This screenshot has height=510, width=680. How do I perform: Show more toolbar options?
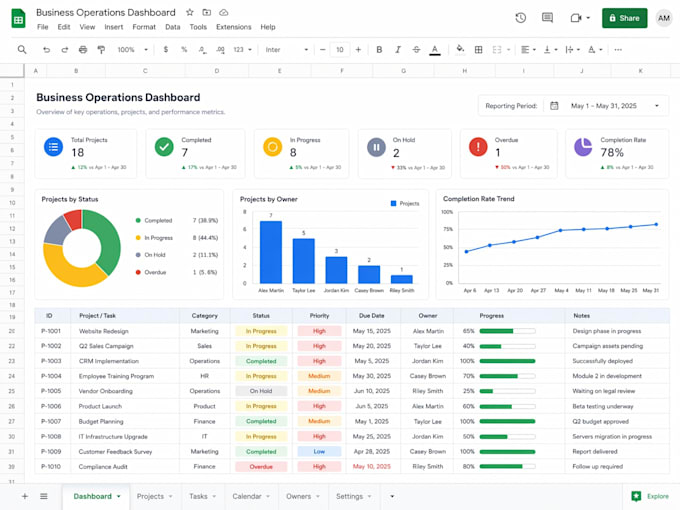[x=618, y=49]
